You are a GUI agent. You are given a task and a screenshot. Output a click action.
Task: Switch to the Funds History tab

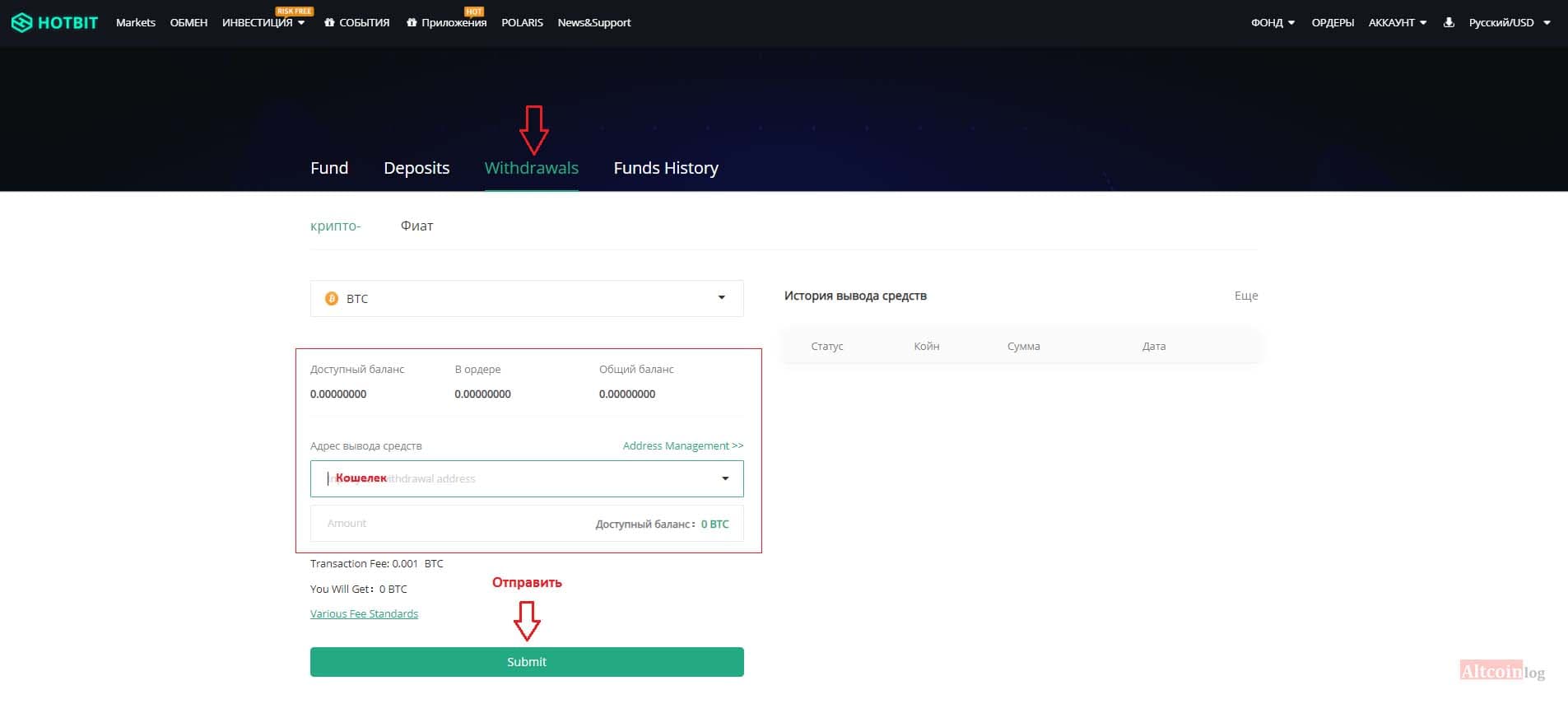coord(666,168)
